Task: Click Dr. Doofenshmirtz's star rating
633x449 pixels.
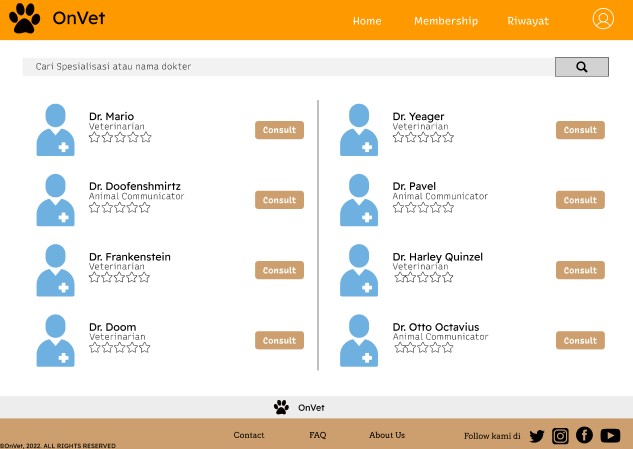Action: click(x=119, y=208)
